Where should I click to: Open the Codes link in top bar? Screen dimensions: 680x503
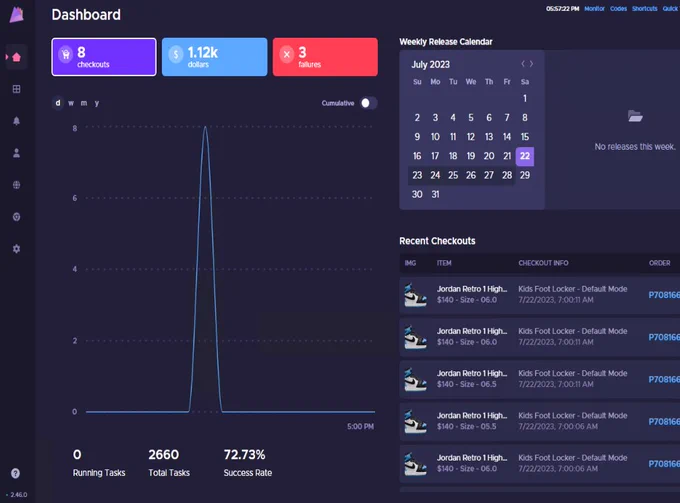[618, 9]
